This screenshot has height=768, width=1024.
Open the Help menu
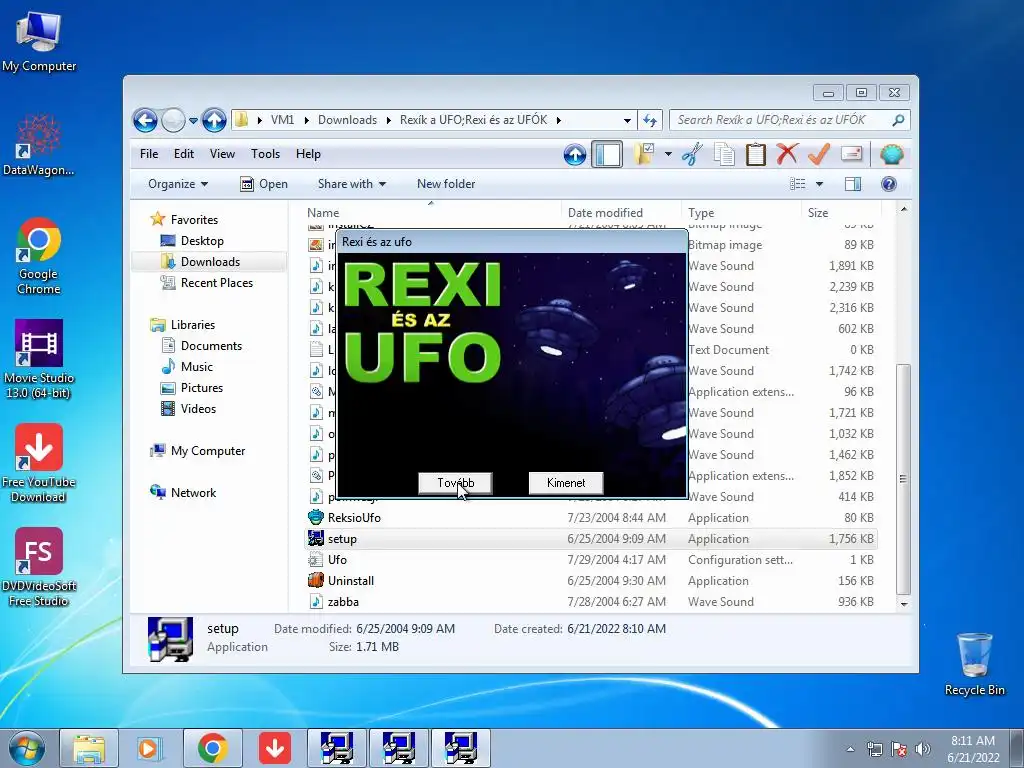(x=308, y=154)
